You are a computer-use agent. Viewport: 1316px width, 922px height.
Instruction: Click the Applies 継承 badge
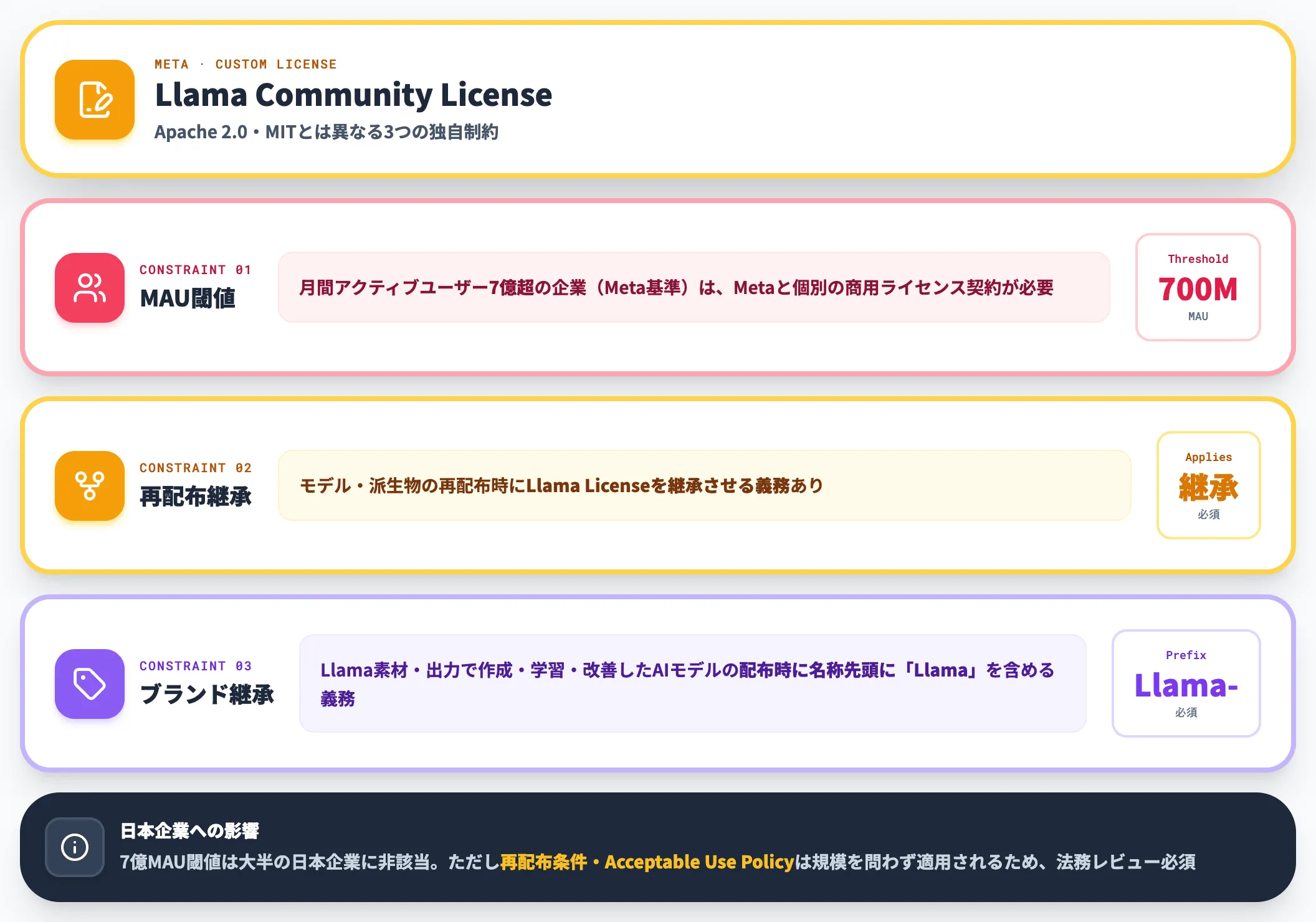click(x=1208, y=485)
